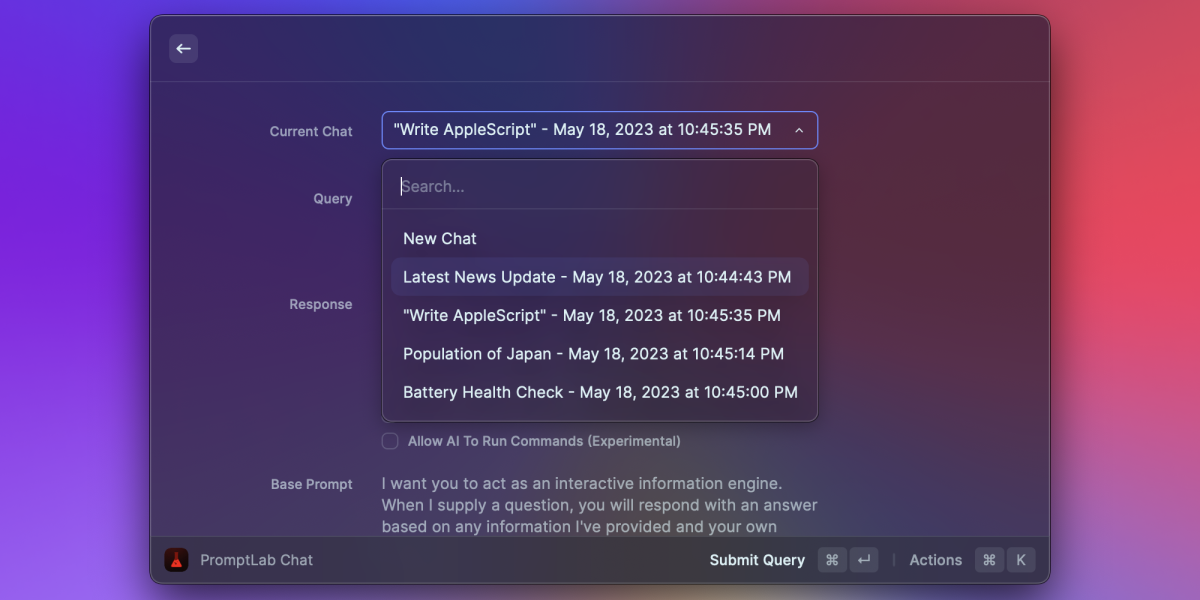Click into the Base Prompt text area

coord(599,505)
